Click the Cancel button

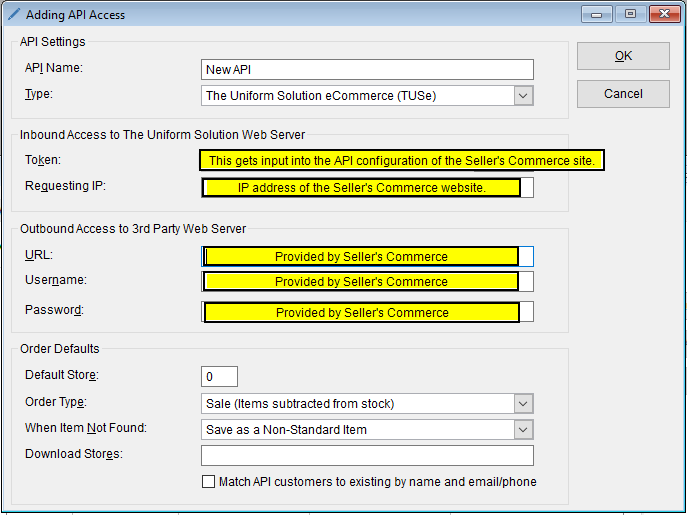(x=623, y=94)
